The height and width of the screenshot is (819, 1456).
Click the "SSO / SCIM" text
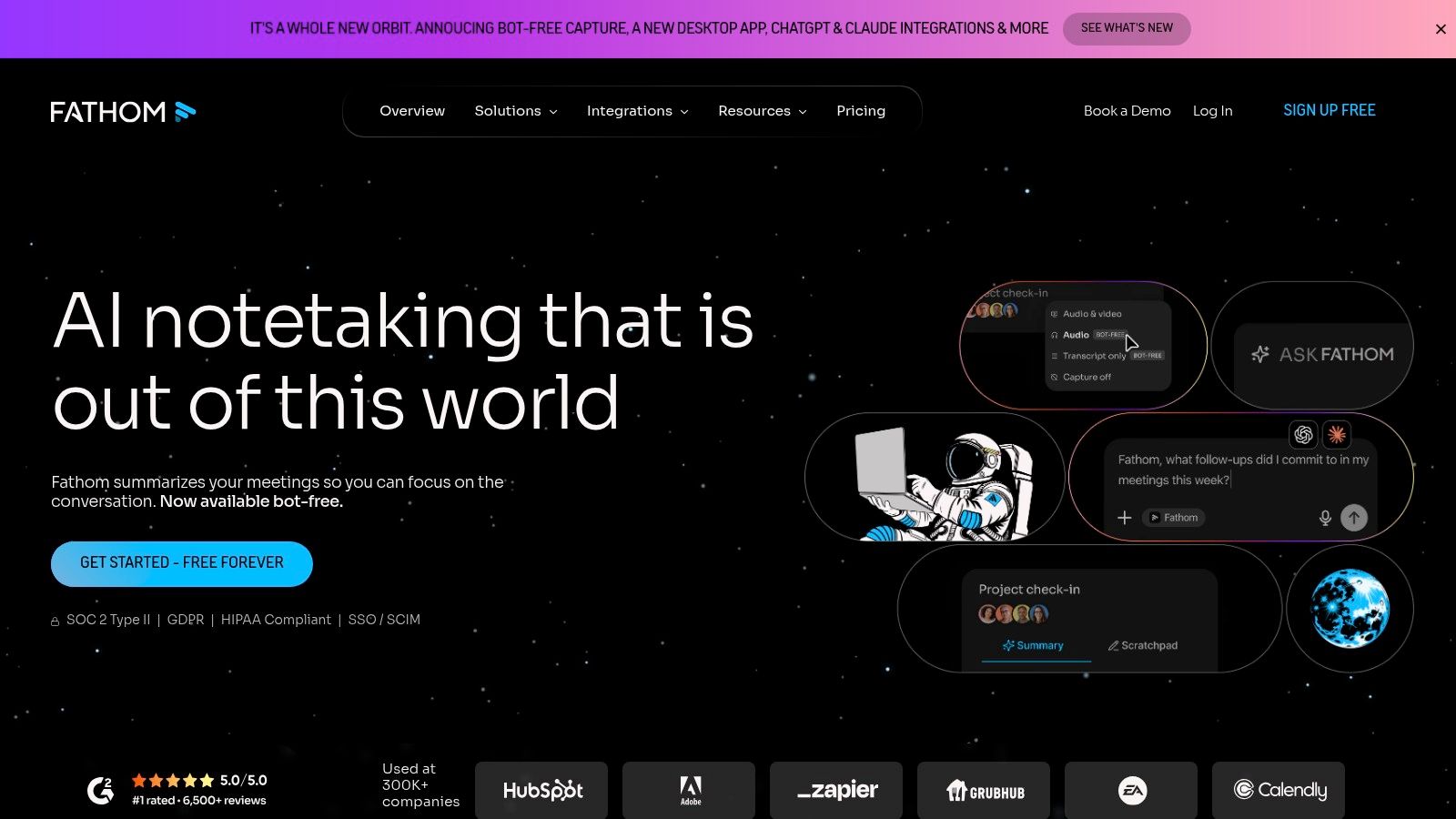[384, 620]
